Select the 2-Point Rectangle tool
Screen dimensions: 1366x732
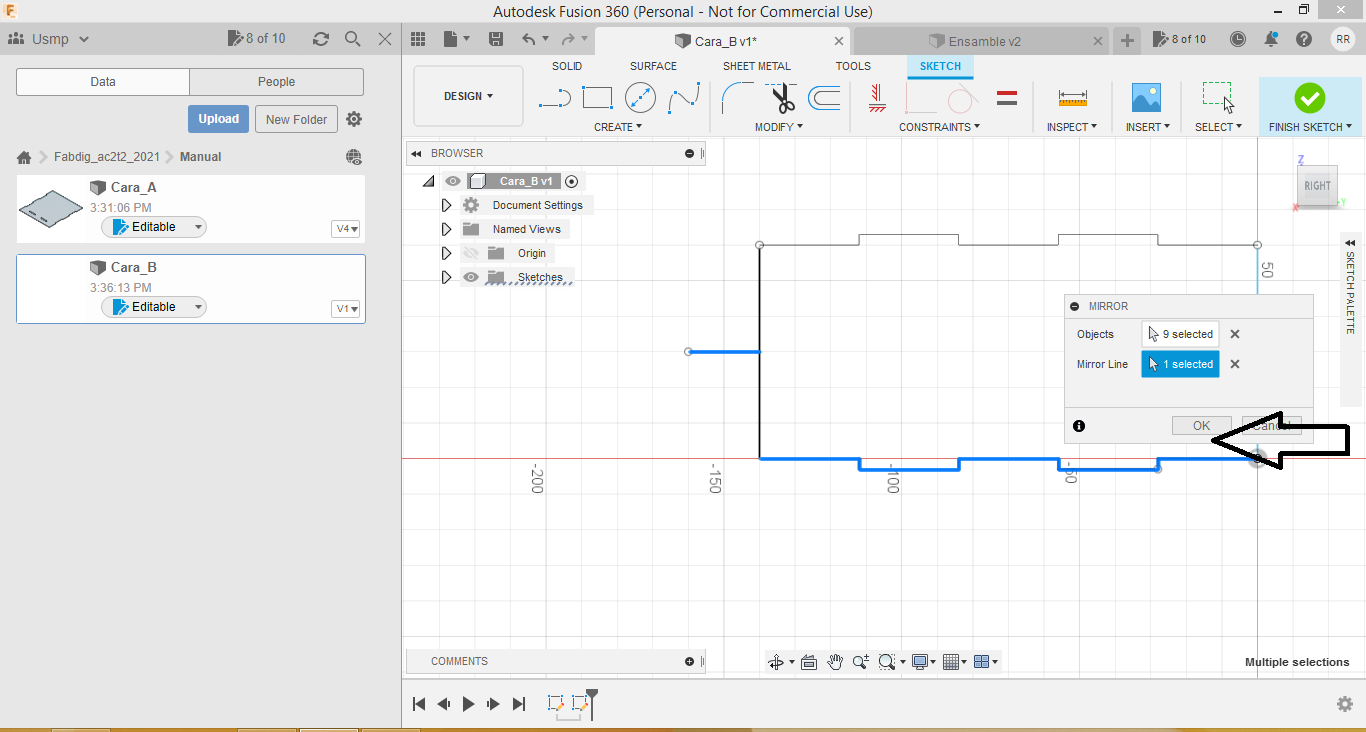coord(597,98)
